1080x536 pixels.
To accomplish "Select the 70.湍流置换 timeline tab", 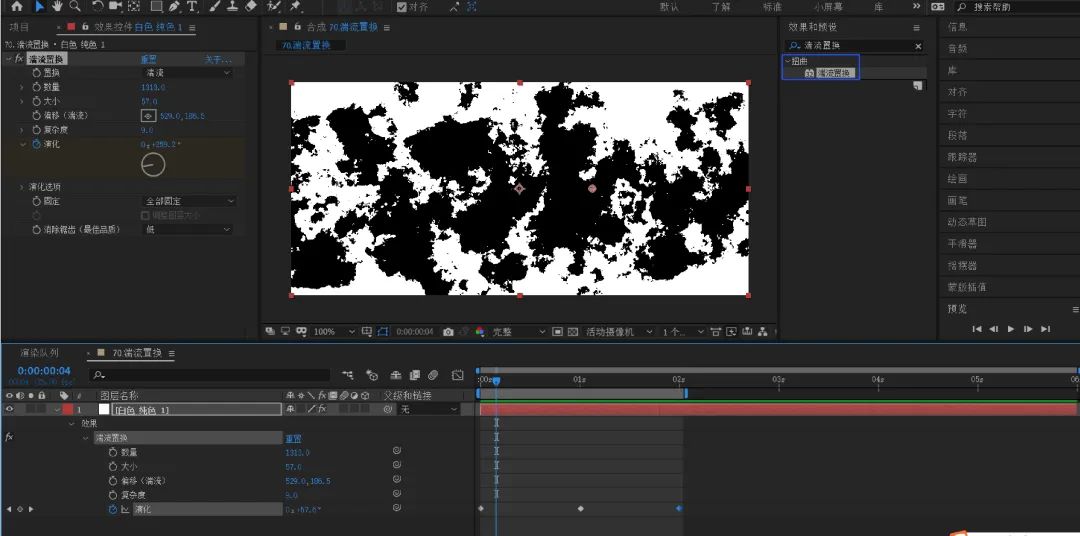I will click(x=136, y=353).
